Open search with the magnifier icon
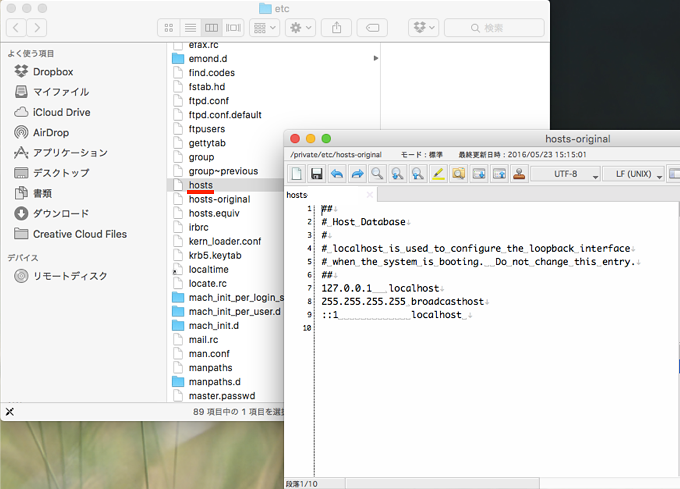The image size is (680, 489). 377,174
